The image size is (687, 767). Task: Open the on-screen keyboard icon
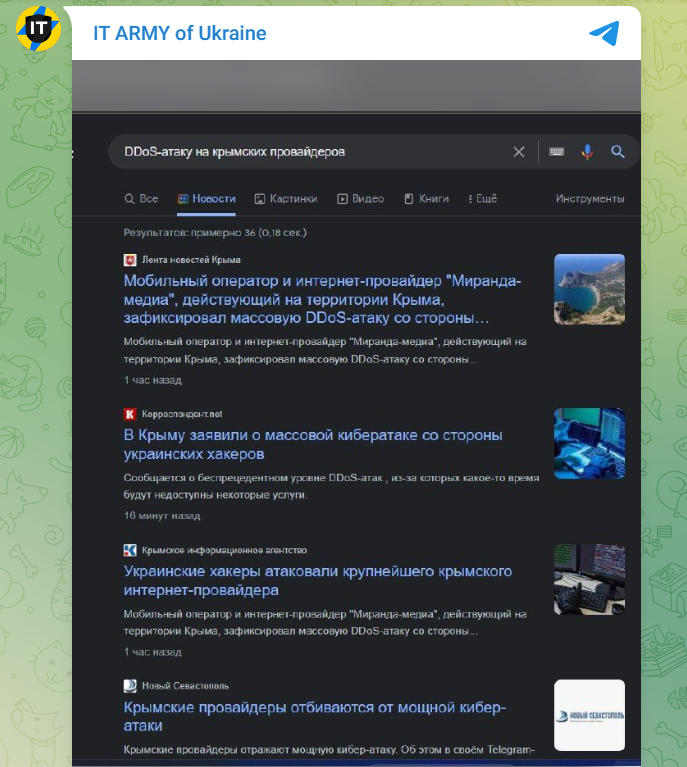click(557, 152)
